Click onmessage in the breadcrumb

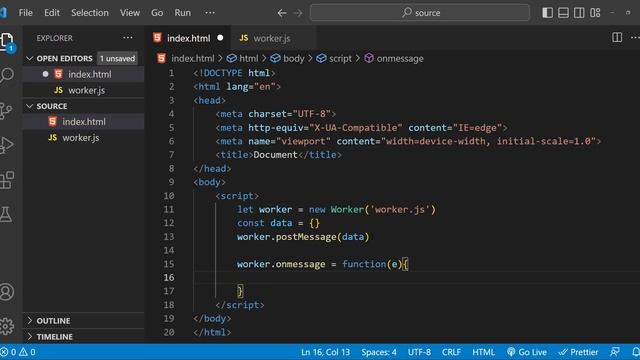[399, 58]
